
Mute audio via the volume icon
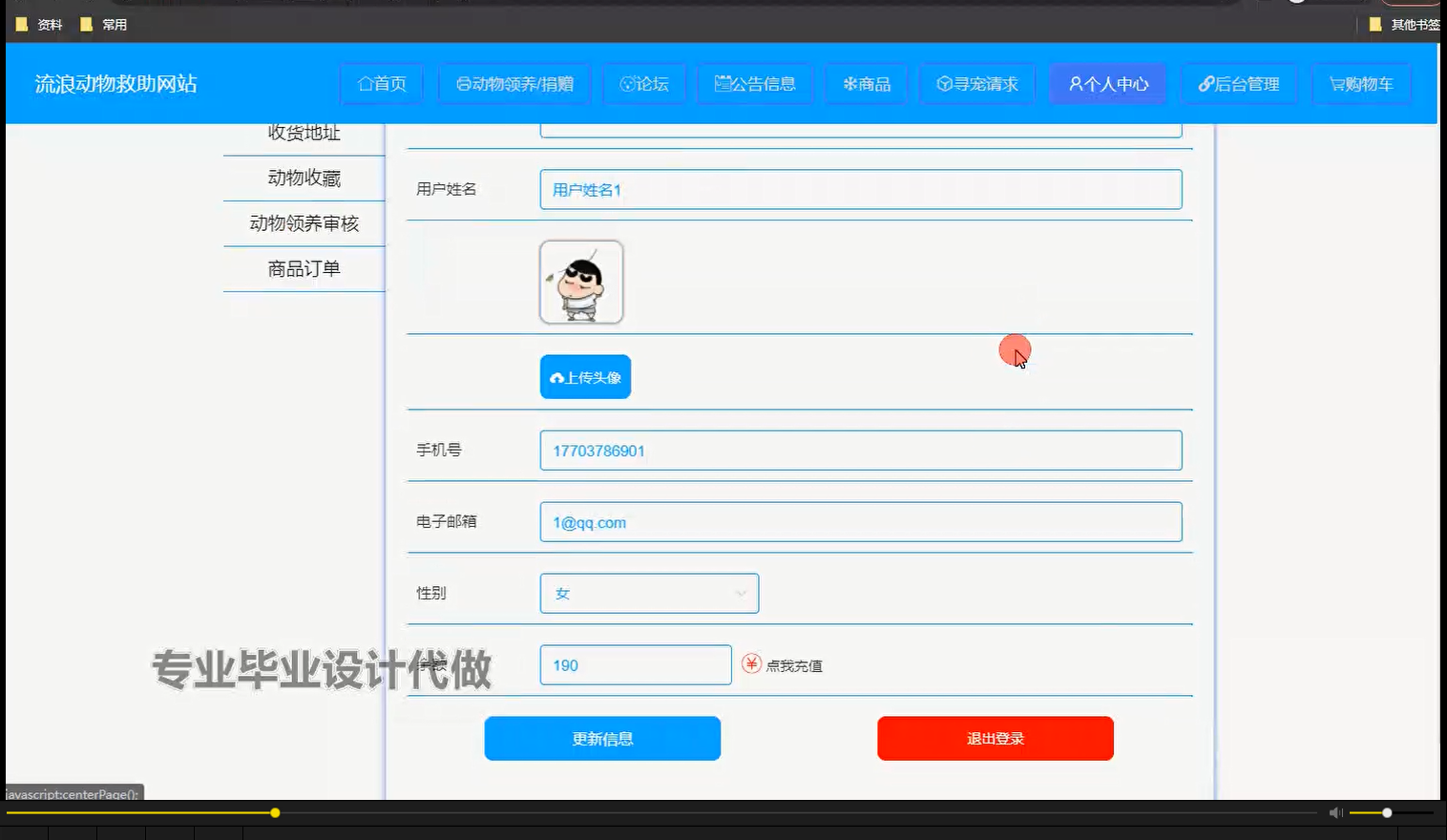(1335, 812)
